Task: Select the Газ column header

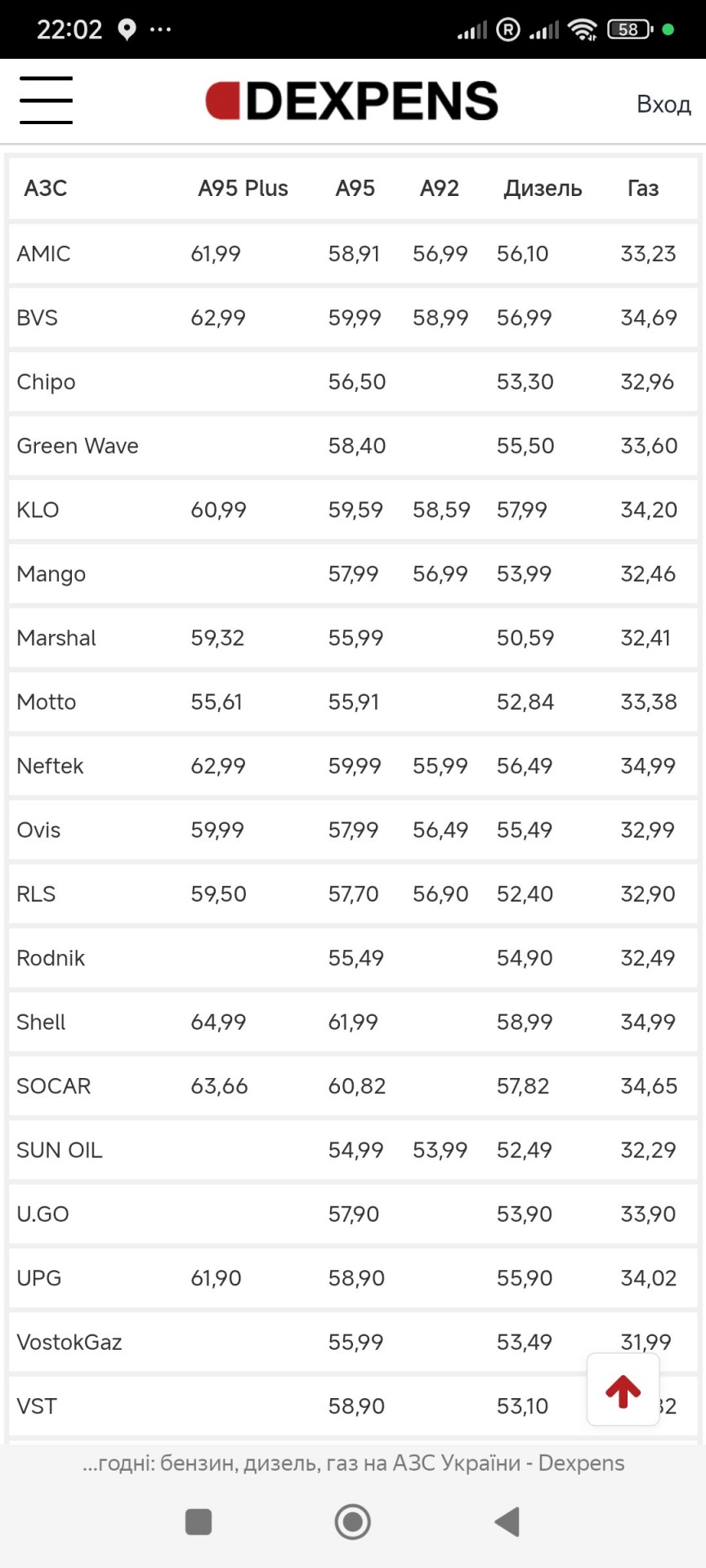Action: click(x=643, y=189)
